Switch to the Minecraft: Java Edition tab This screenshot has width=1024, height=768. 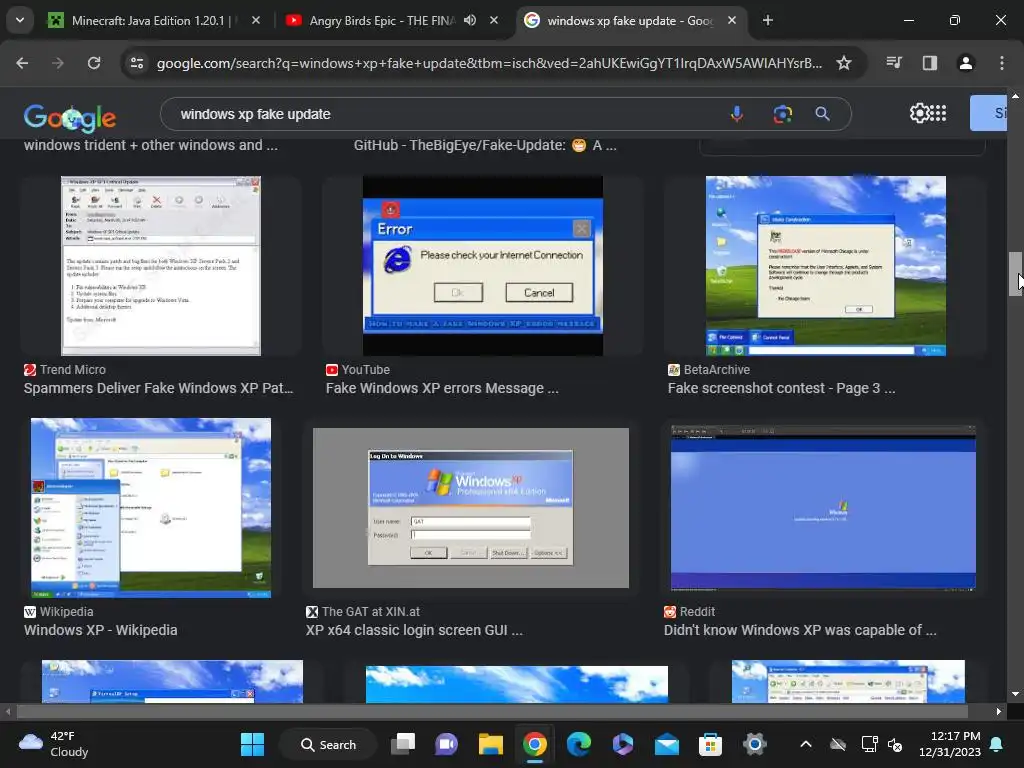tap(153, 20)
